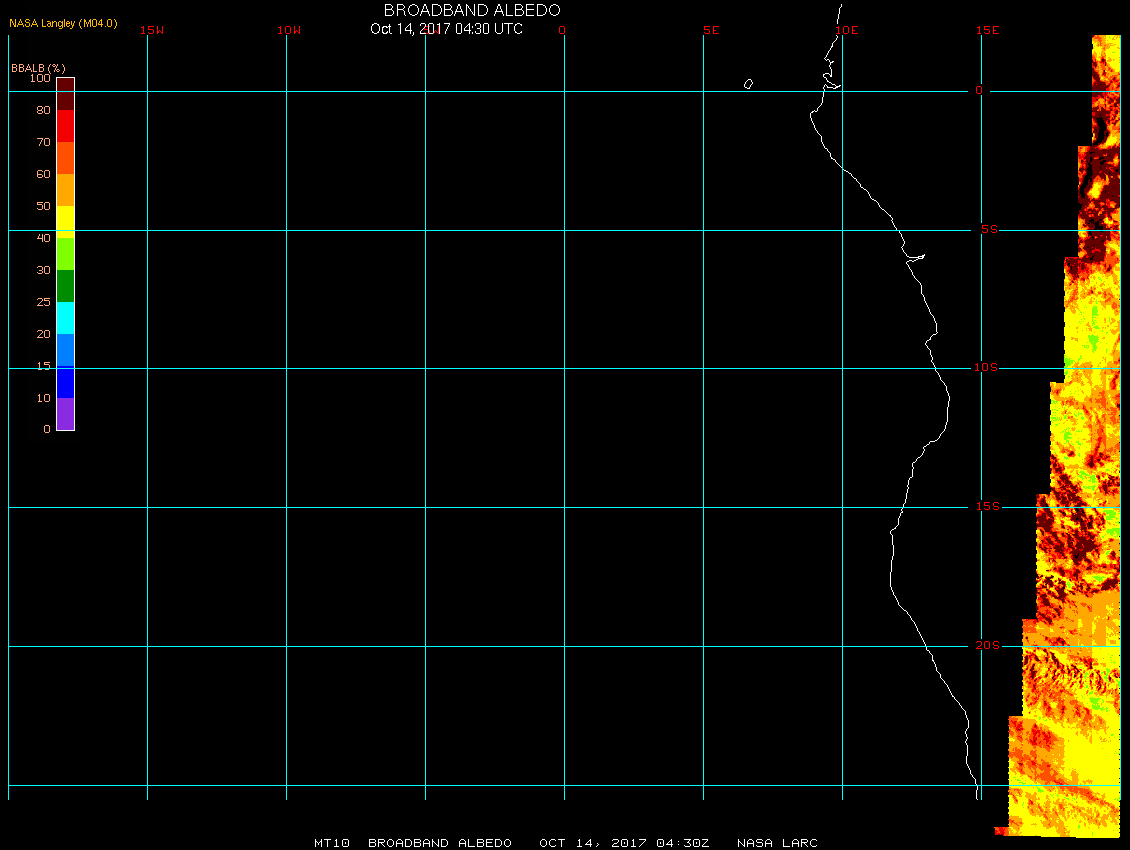Click the "5E" longitude label
Image resolution: width=1130 pixels, height=850 pixels.
(x=711, y=30)
